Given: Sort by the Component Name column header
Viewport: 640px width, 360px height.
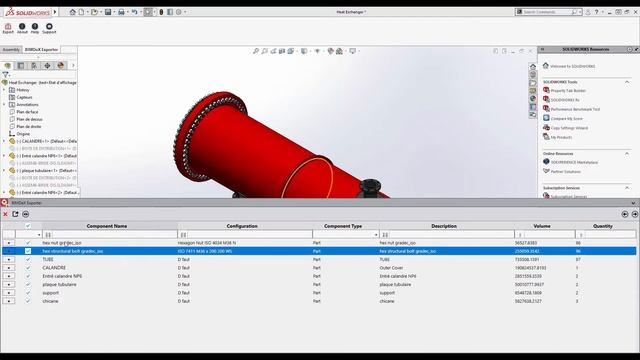Looking at the screenshot, I should tap(107, 226).
